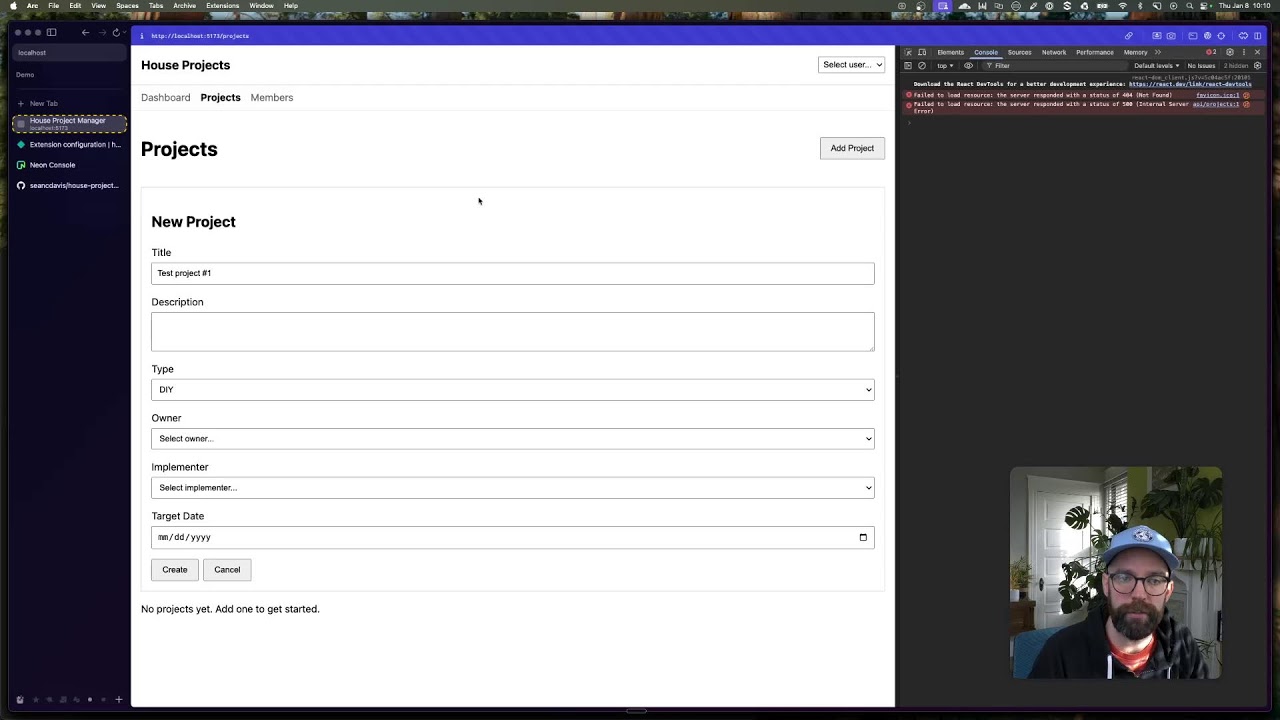Toggle the console sidebar icon
The width and height of the screenshot is (1280, 720).
click(x=908, y=66)
